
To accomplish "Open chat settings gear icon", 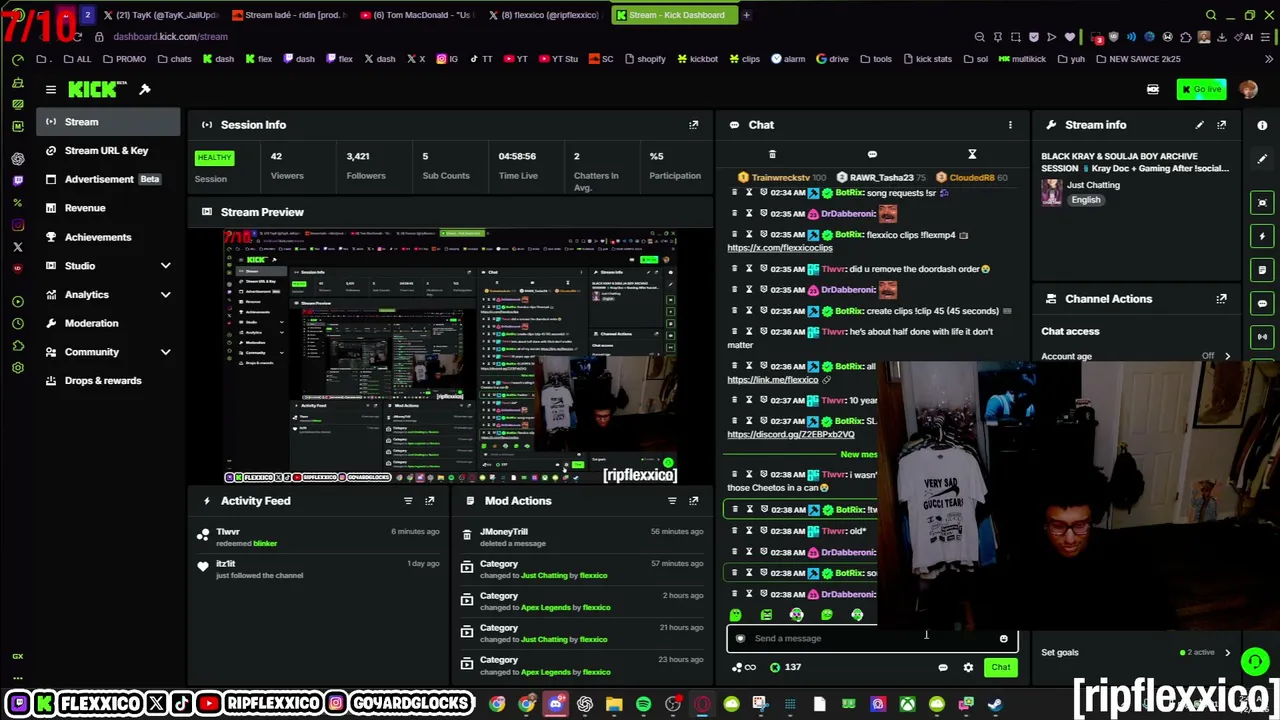I will (x=968, y=667).
